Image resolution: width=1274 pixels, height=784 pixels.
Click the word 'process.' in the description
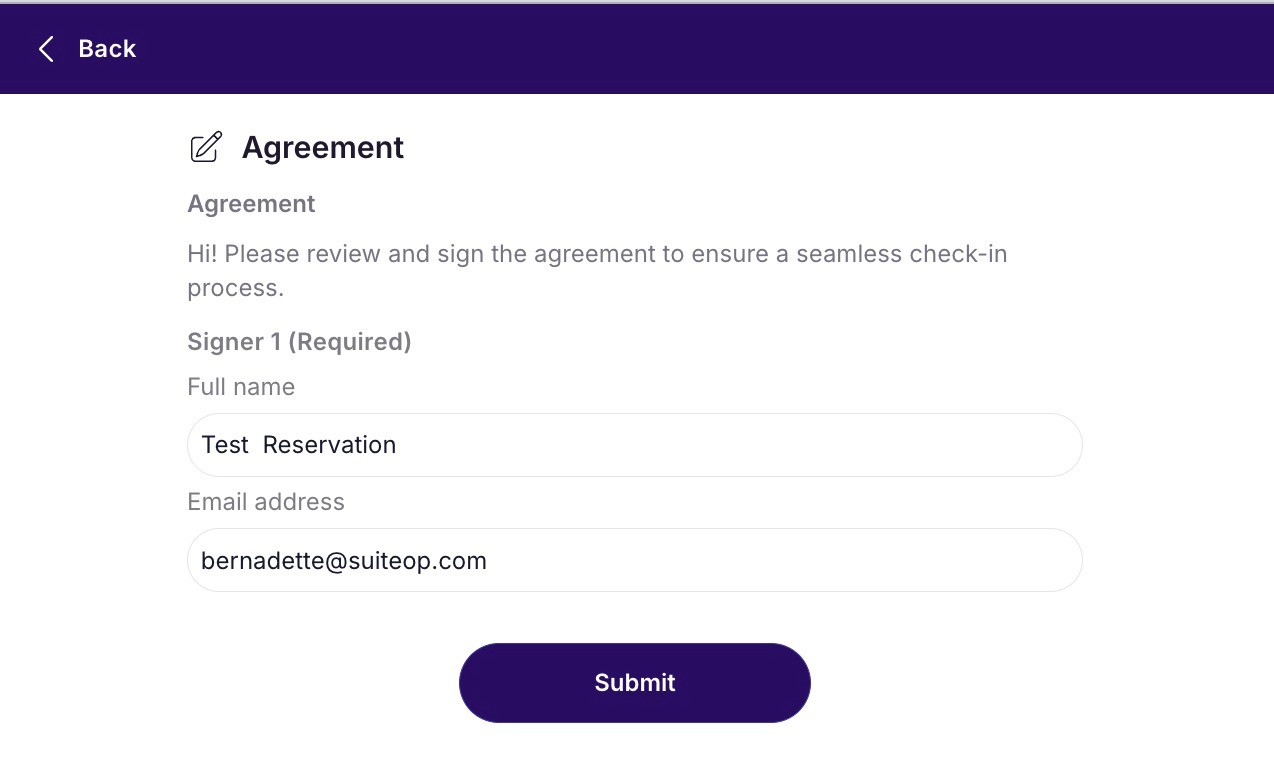pyautogui.click(x=236, y=288)
